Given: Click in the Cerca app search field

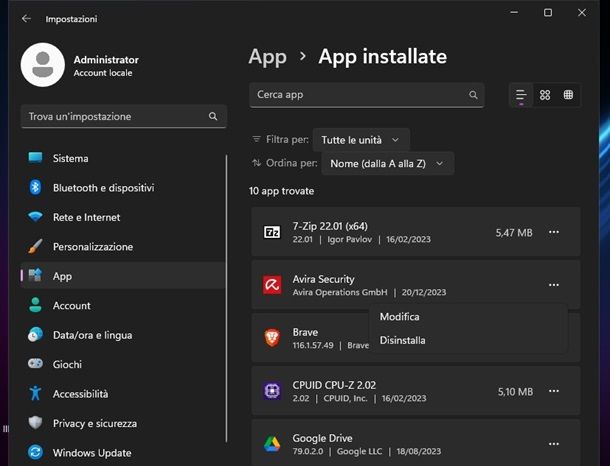Looking at the screenshot, I should [x=366, y=95].
